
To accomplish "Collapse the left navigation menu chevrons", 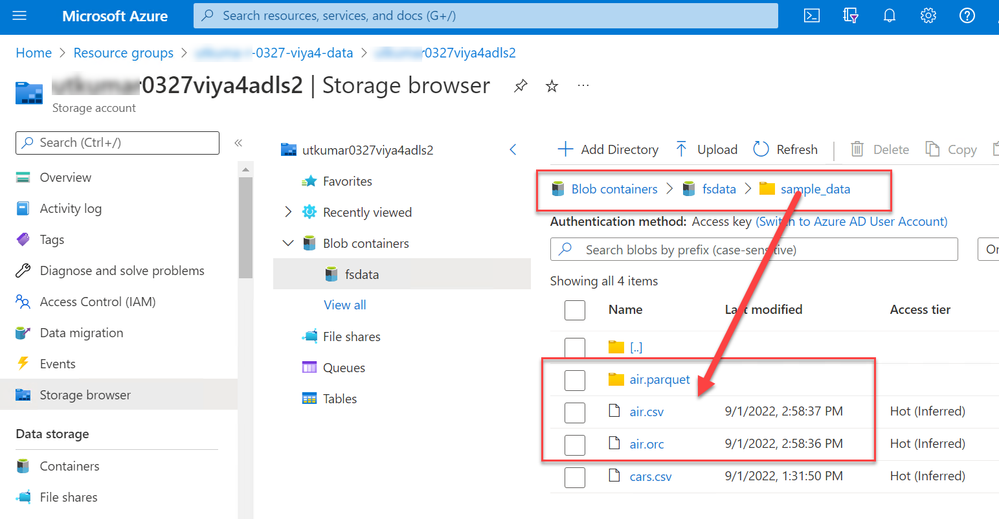I will pos(238,143).
